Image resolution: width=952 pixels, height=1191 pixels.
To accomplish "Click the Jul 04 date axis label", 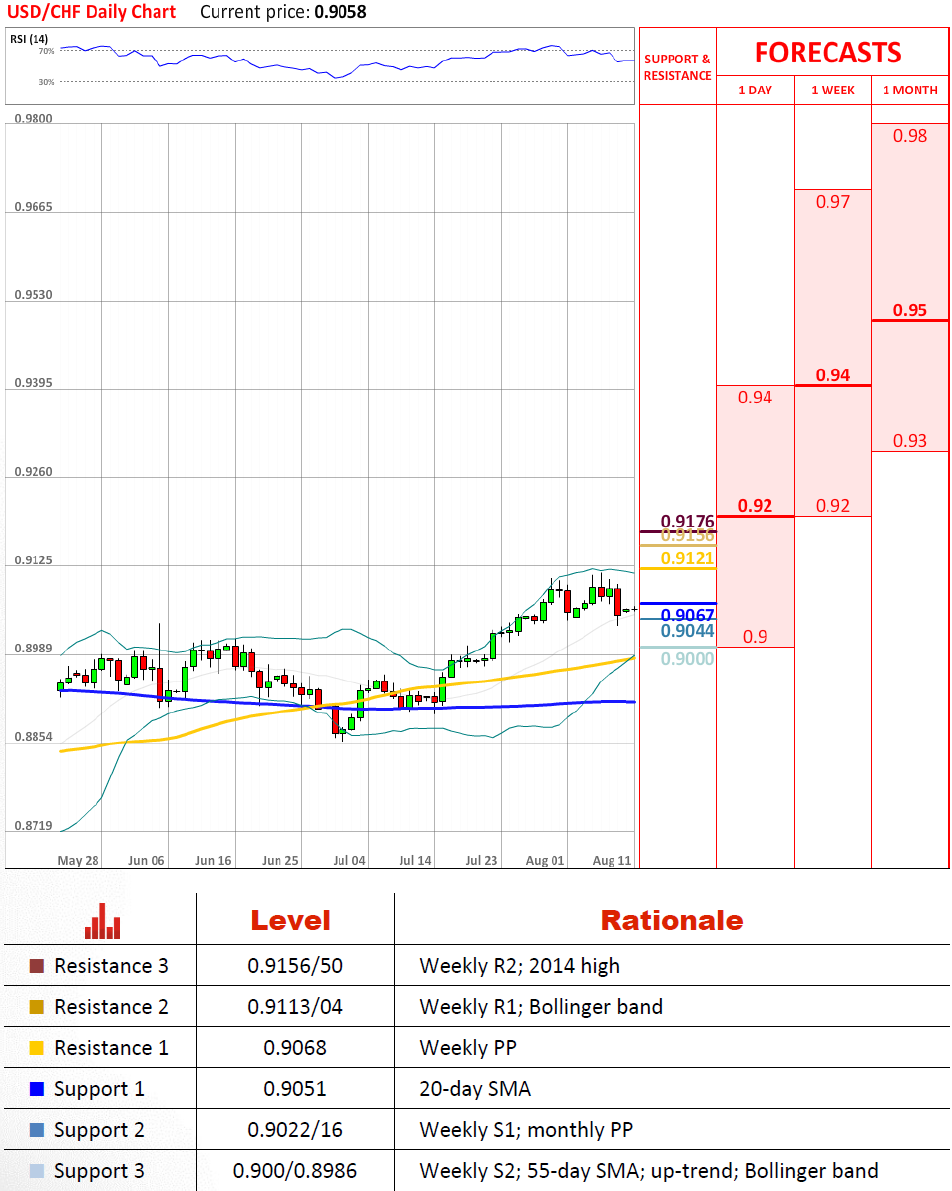I will point(349,861).
